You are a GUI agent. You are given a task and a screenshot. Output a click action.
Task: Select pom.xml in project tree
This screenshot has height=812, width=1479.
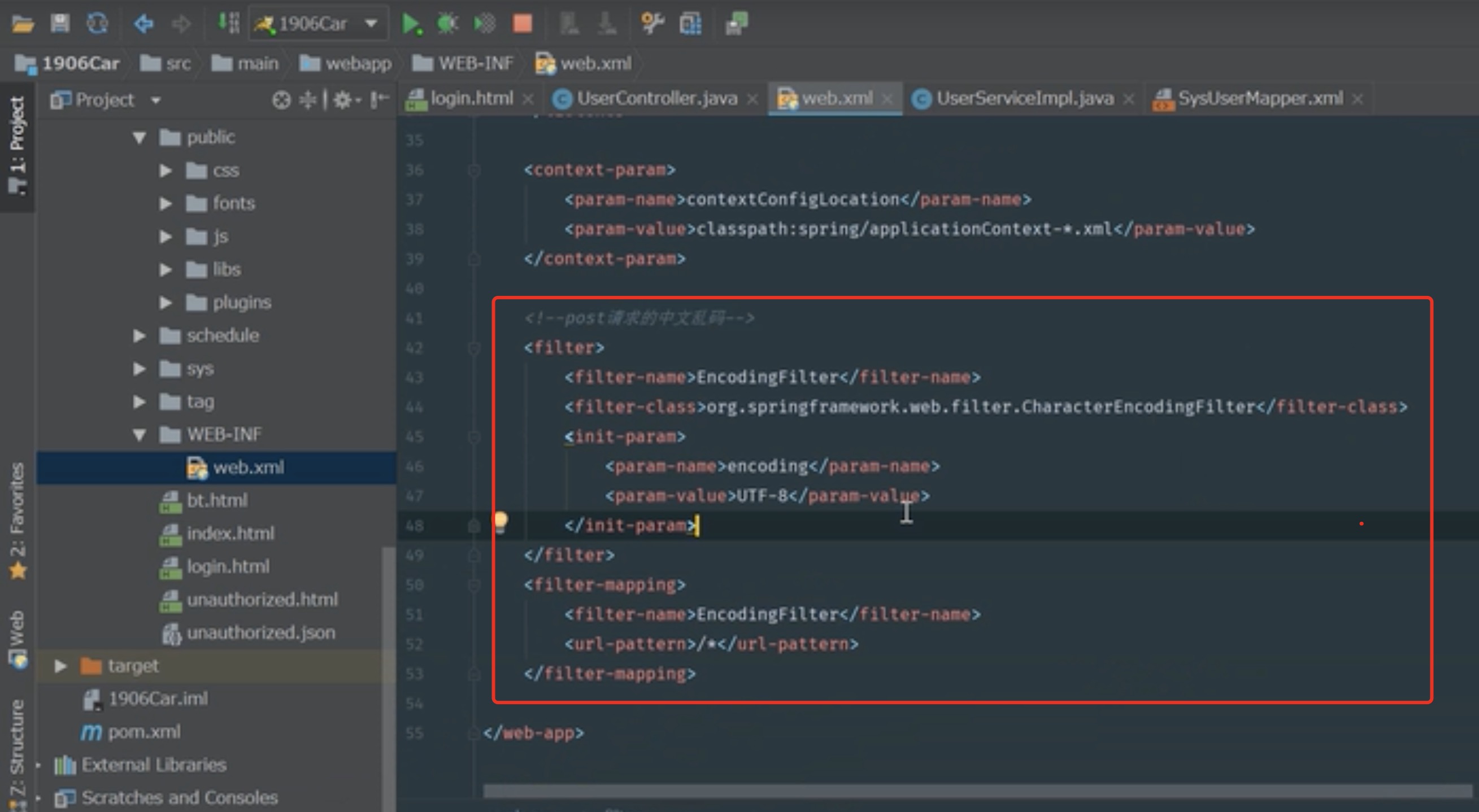coord(143,732)
